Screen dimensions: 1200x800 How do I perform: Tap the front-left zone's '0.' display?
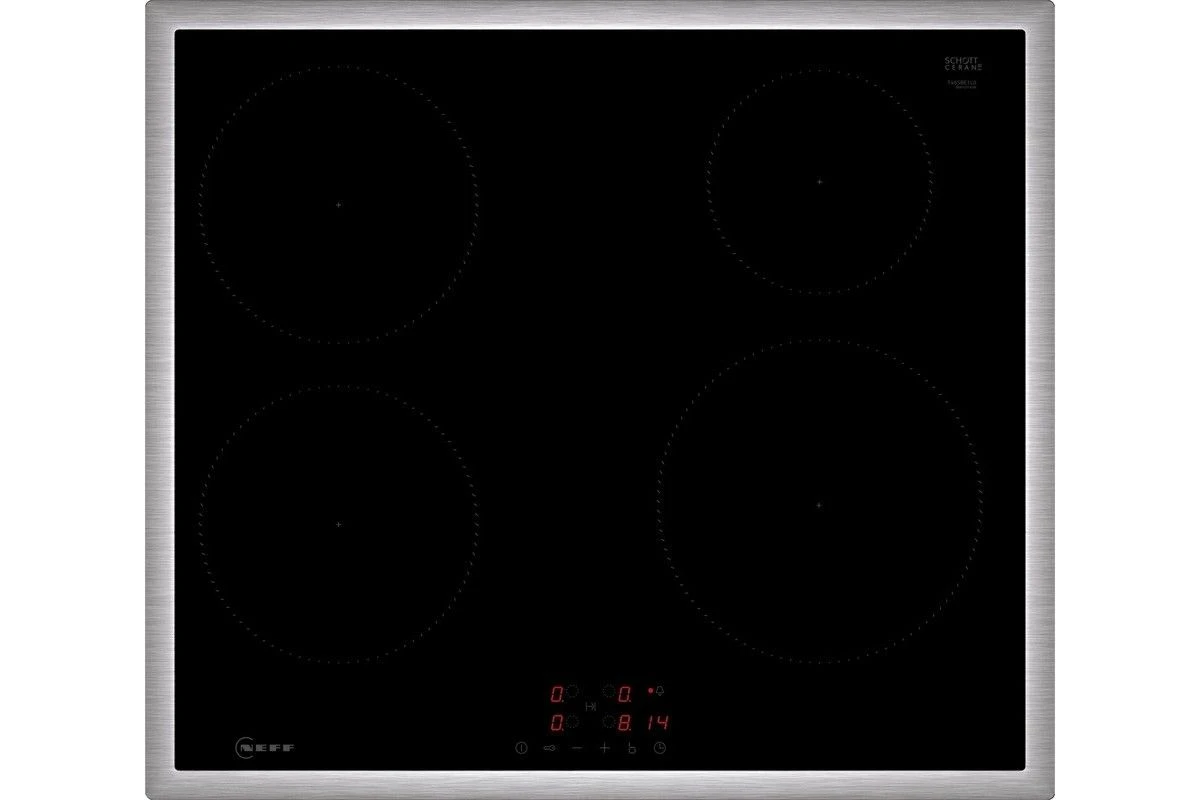click(x=556, y=723)
